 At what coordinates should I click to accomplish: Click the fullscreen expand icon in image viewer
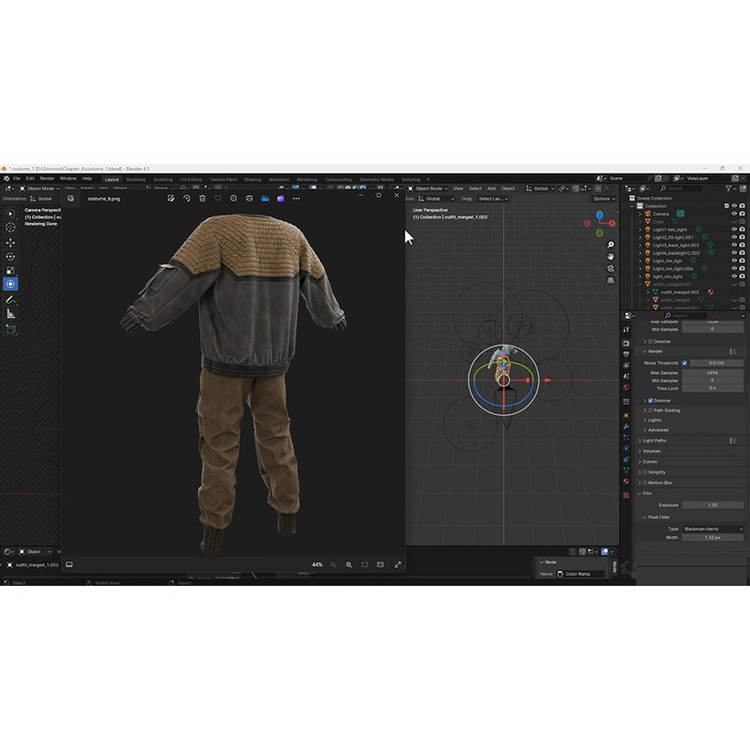tap(398, 565)
